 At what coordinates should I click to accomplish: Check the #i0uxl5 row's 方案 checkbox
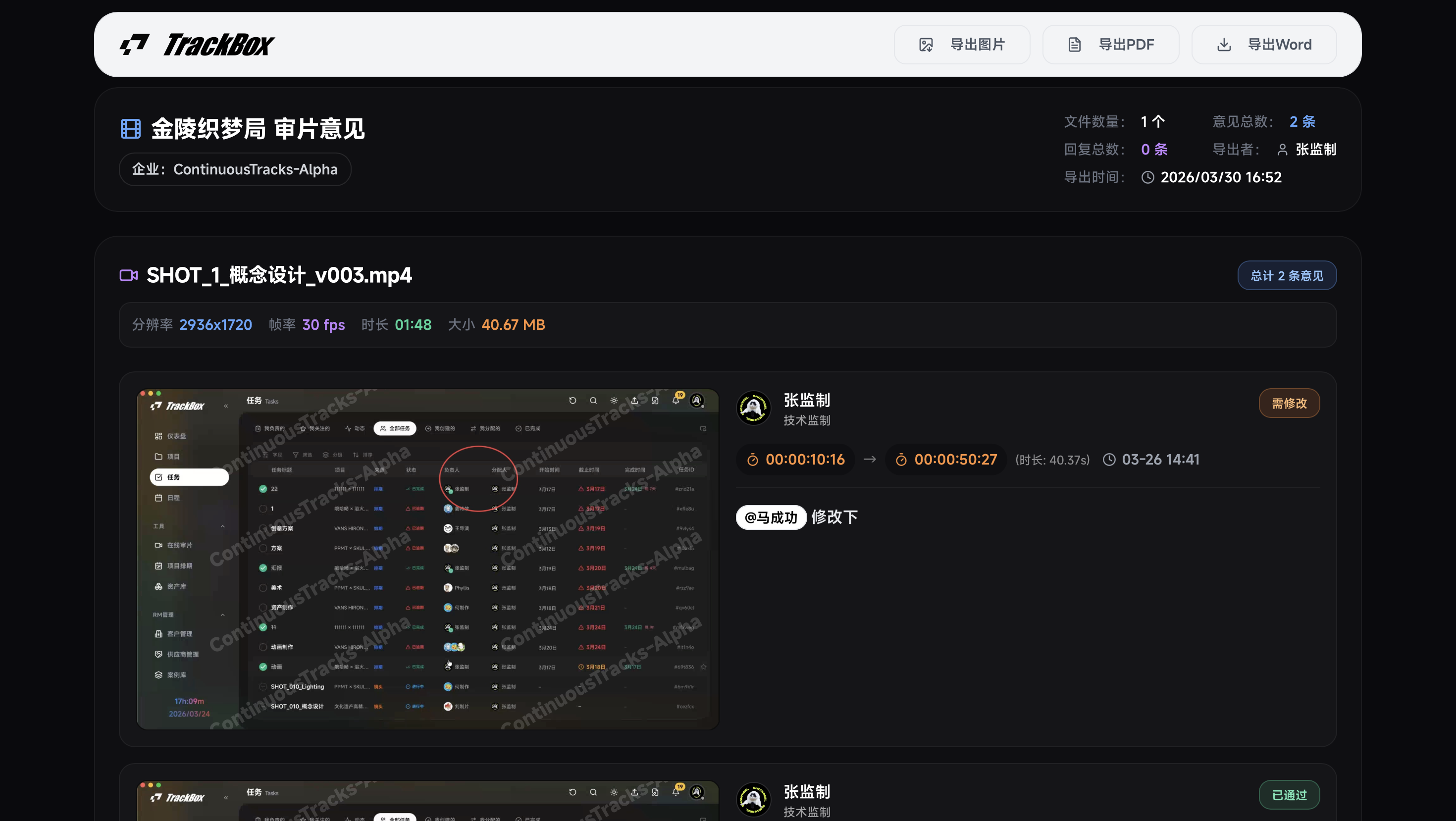pos(263,548)
